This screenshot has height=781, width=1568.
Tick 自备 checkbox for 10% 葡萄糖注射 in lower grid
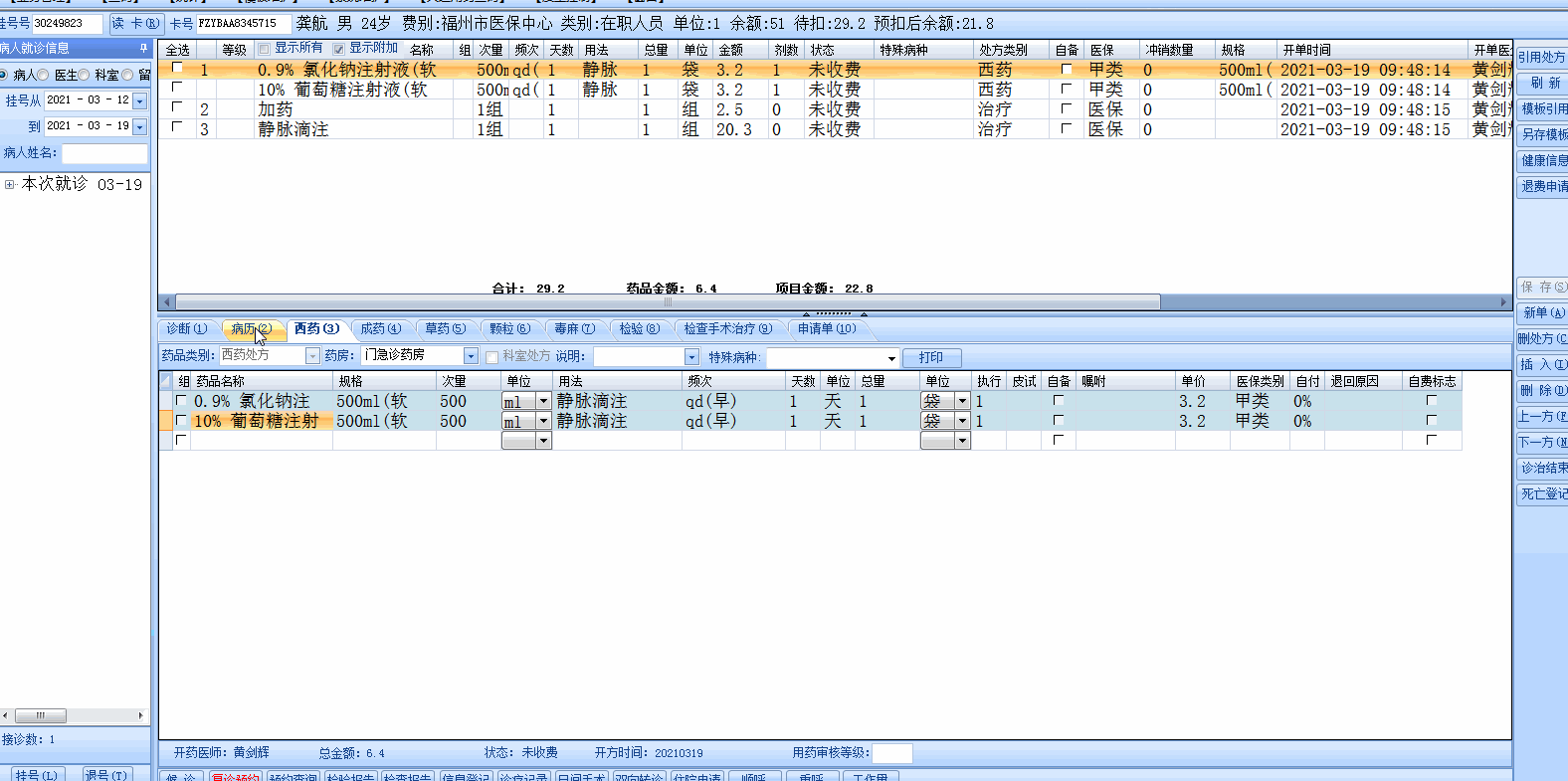[x=1058, y=420]
